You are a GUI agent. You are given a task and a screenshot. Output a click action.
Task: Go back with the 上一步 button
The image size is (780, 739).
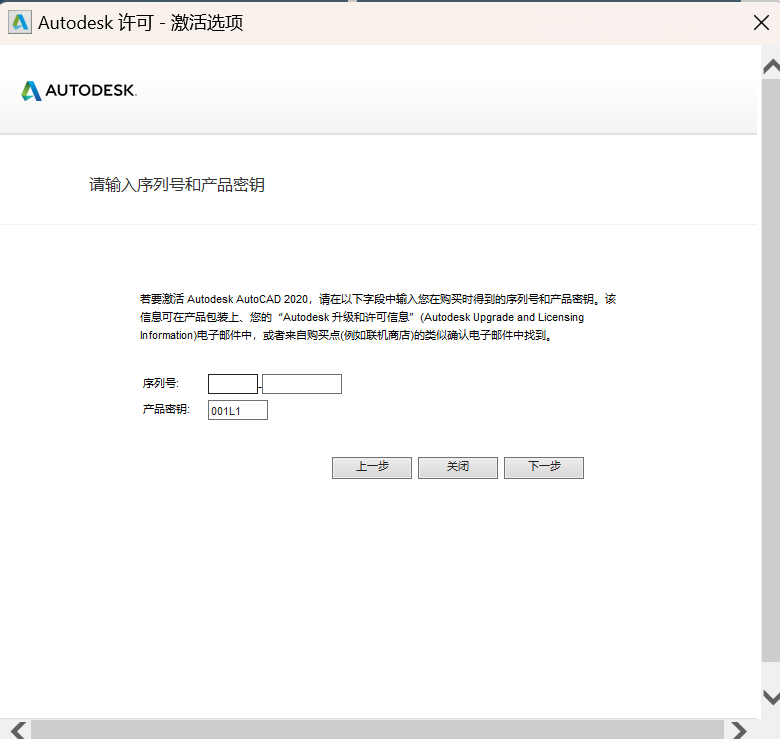(x=372, y=468)
